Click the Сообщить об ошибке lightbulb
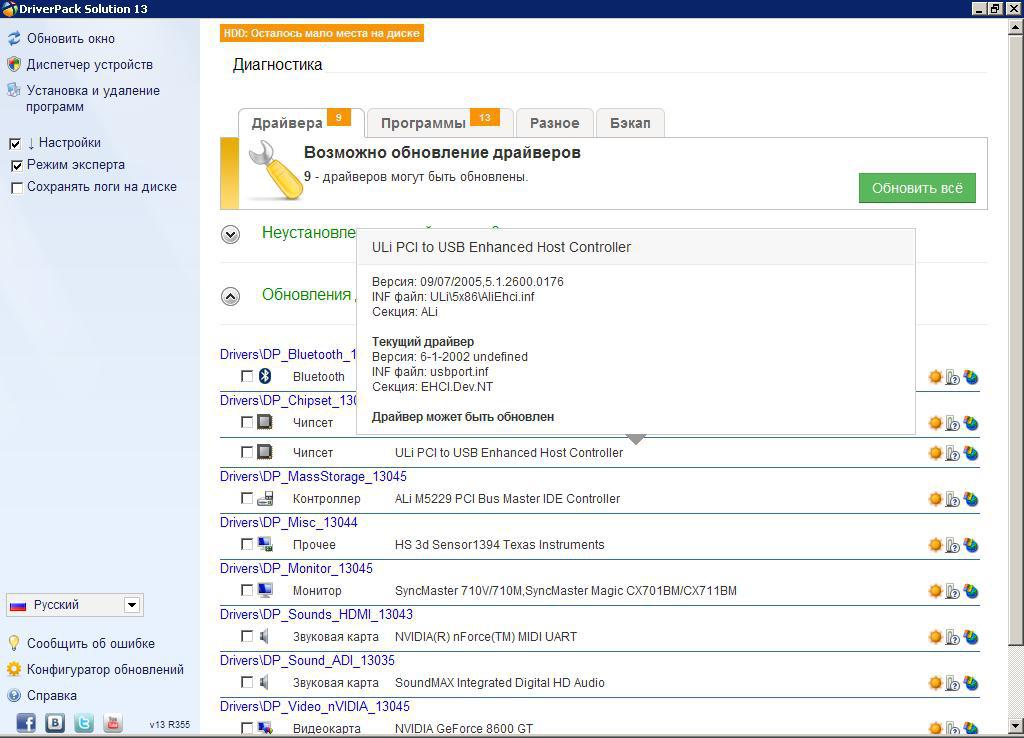1024x738 pixels. tap(14, 643)
